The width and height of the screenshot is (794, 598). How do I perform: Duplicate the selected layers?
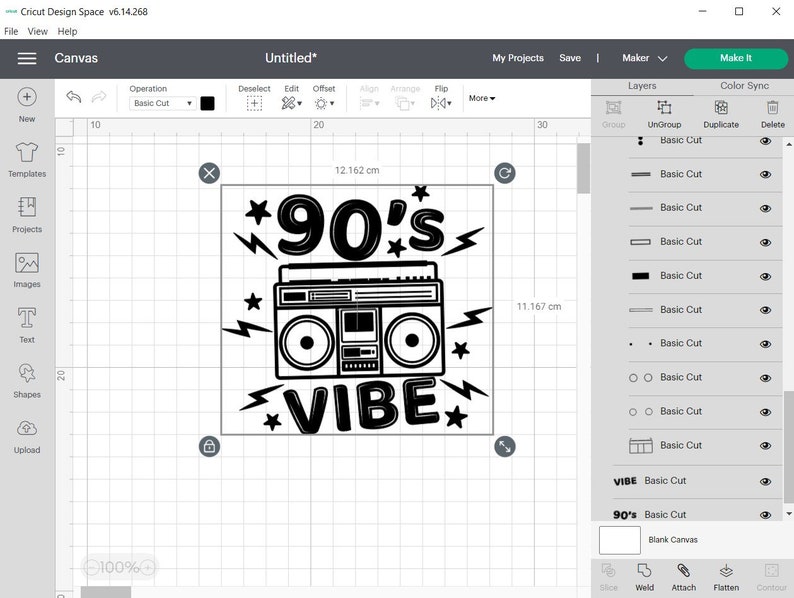pos(721,114)
